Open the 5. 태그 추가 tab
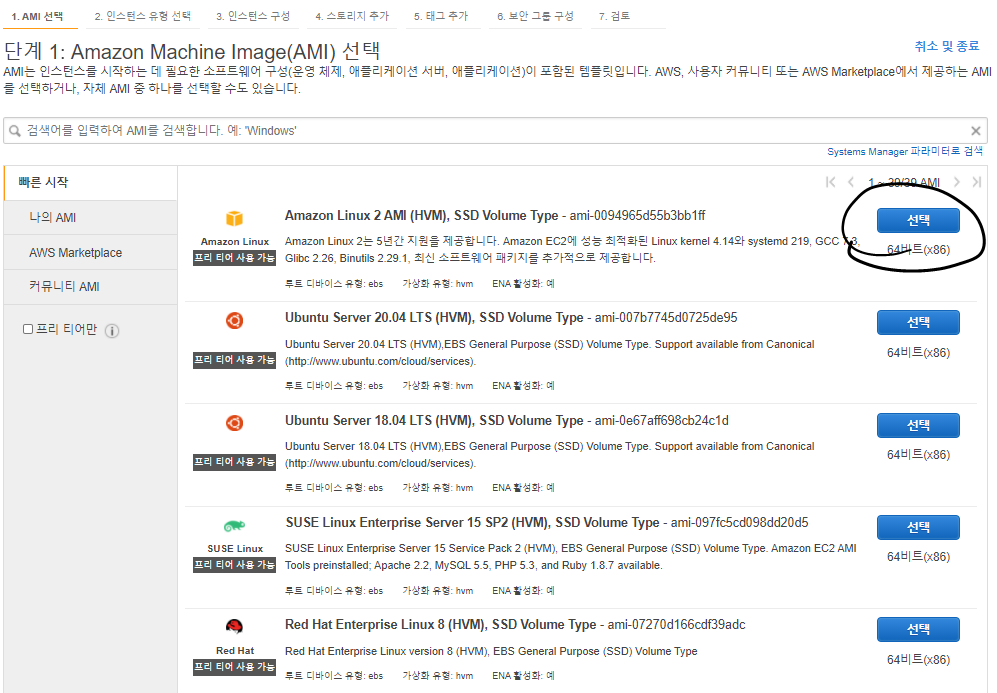This screenshot has height=693, width=997. click(441, 17)
